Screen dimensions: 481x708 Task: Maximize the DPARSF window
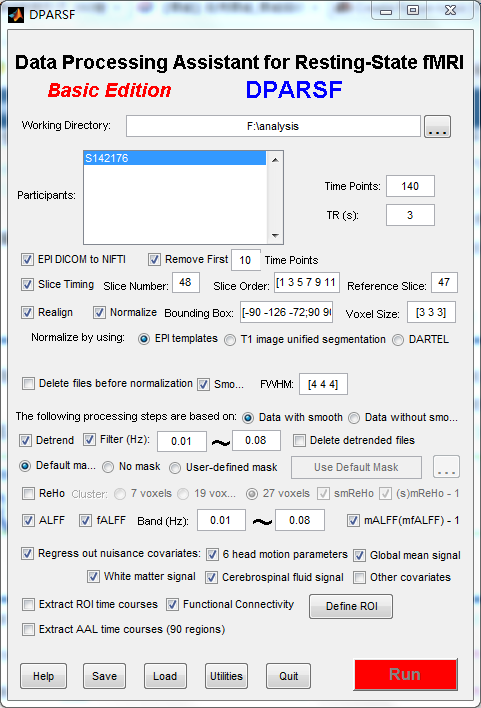413,10
